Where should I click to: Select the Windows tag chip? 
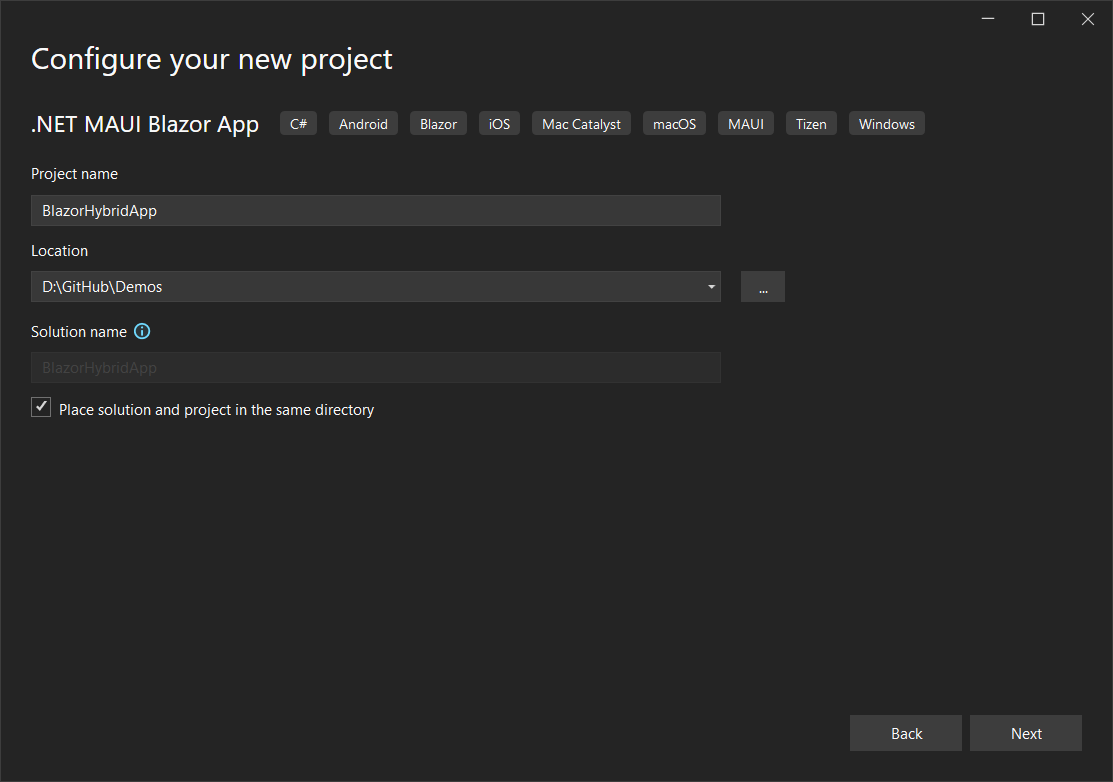click(886, 123)
